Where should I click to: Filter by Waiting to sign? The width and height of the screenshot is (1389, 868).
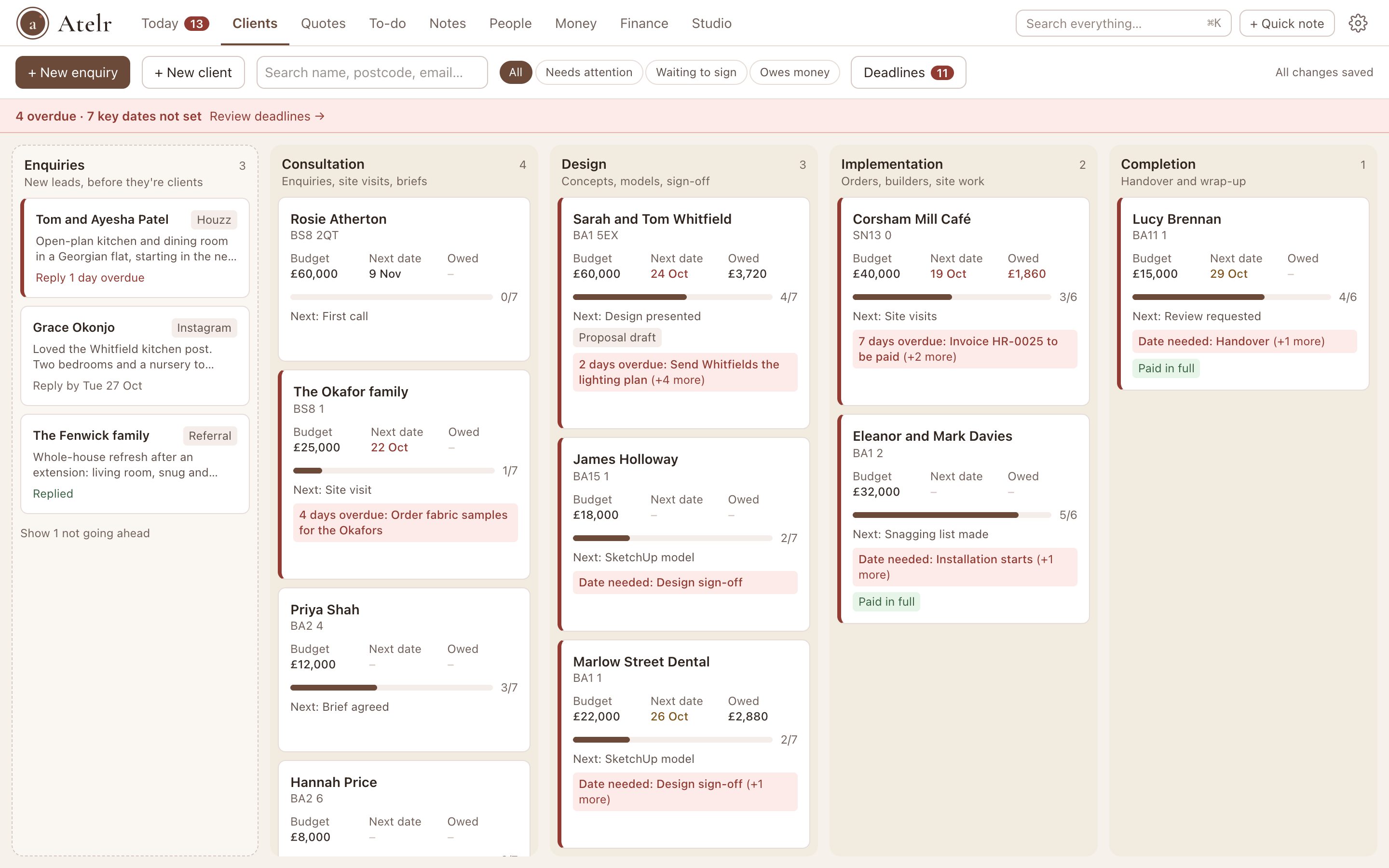tap(695, 72)
